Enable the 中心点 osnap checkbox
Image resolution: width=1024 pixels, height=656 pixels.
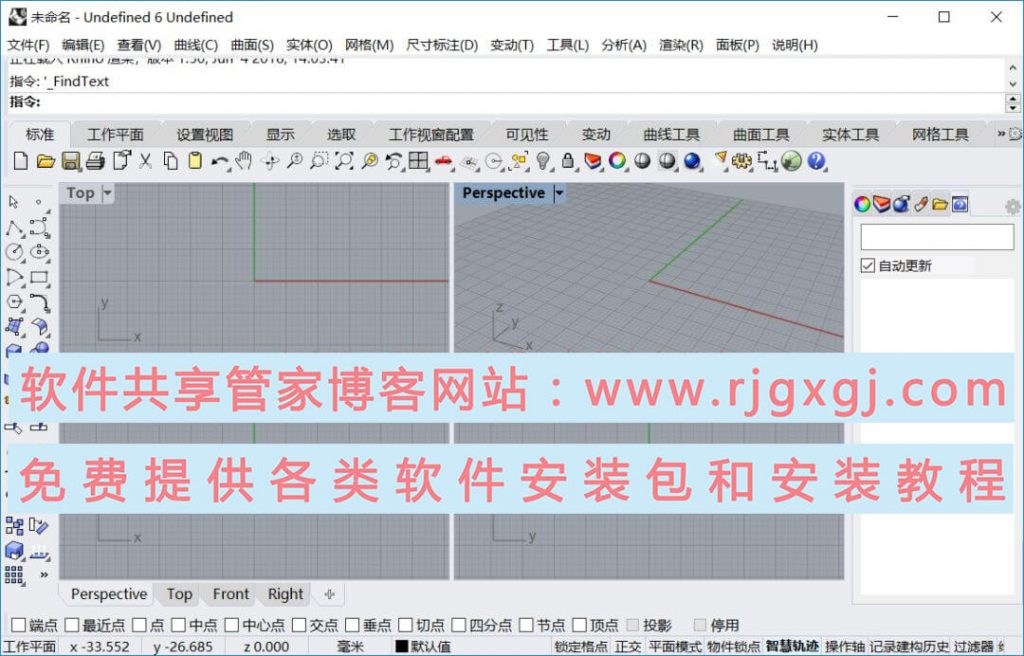[x=232, y=625]
